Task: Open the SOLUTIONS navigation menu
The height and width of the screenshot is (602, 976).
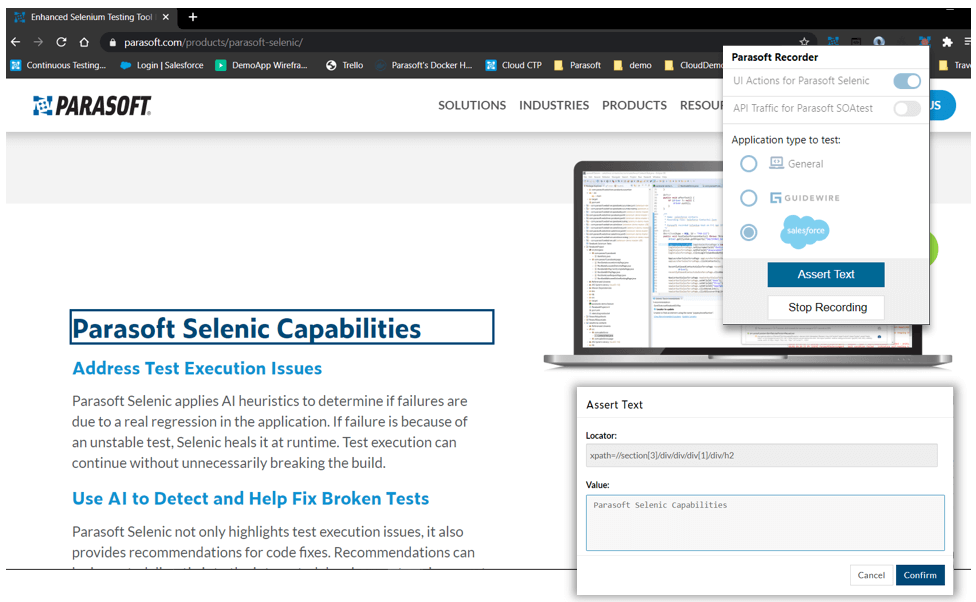Action: coord(472,105)
